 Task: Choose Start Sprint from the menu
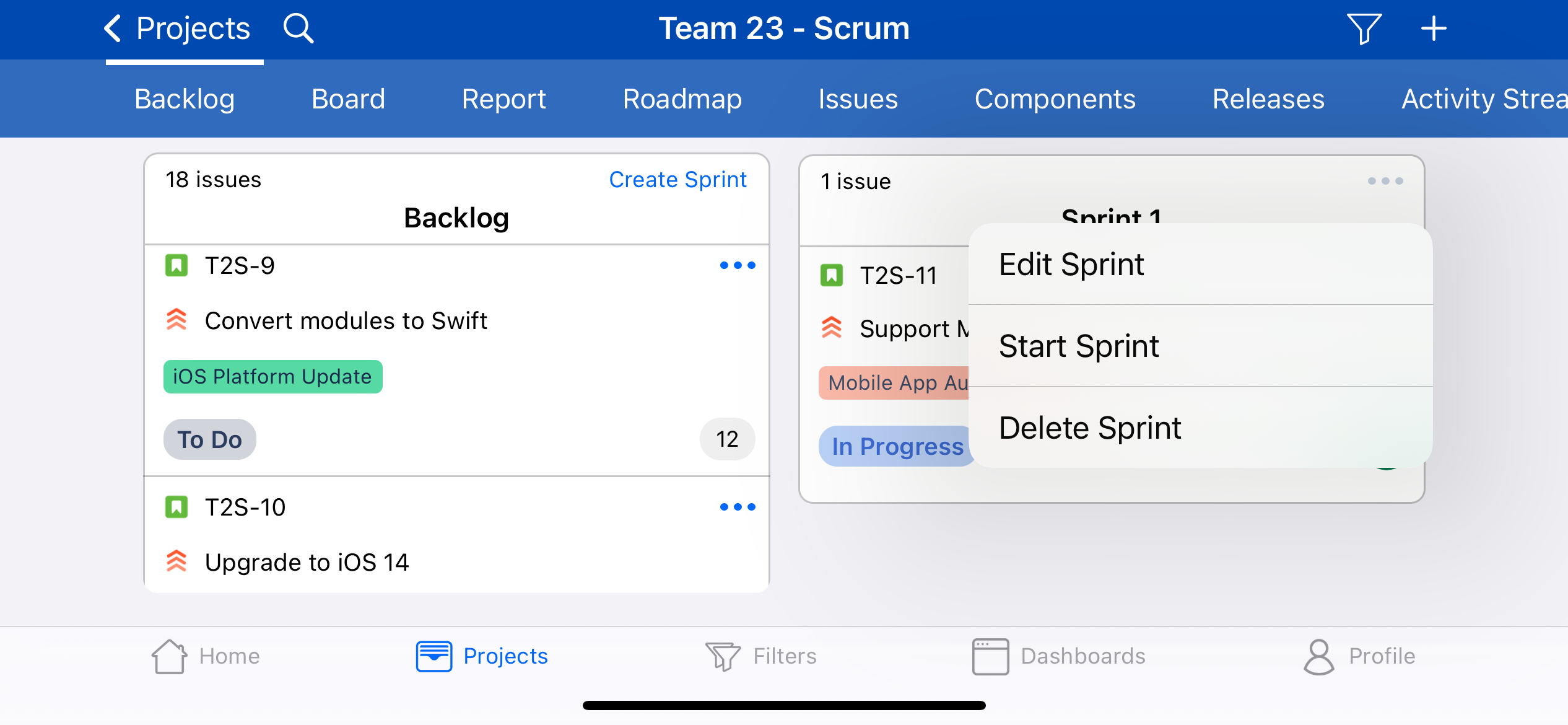tap(1079, 346)
